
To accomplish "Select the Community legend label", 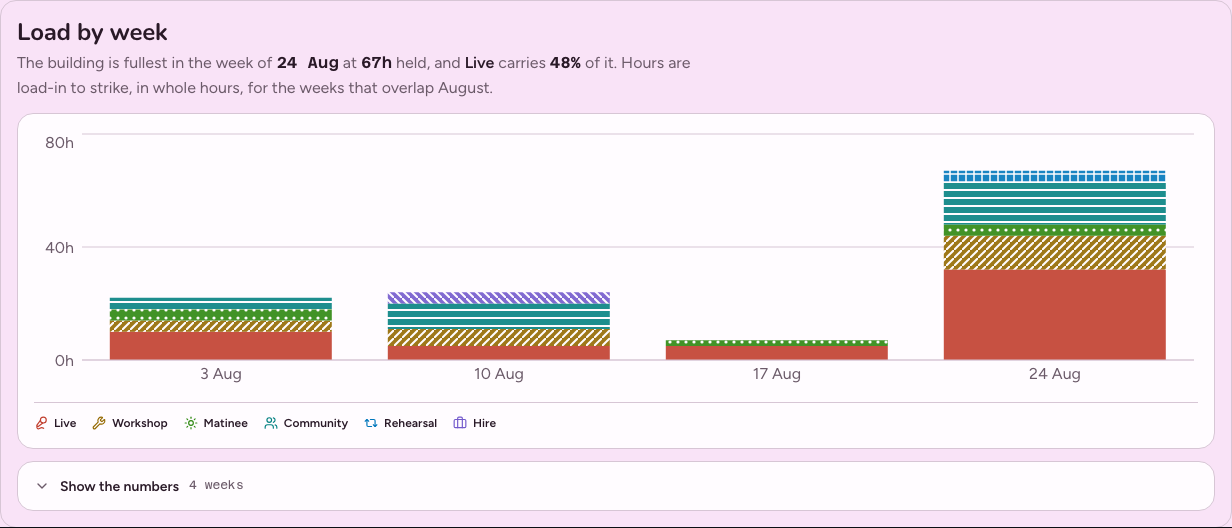I will coord(316,423).
